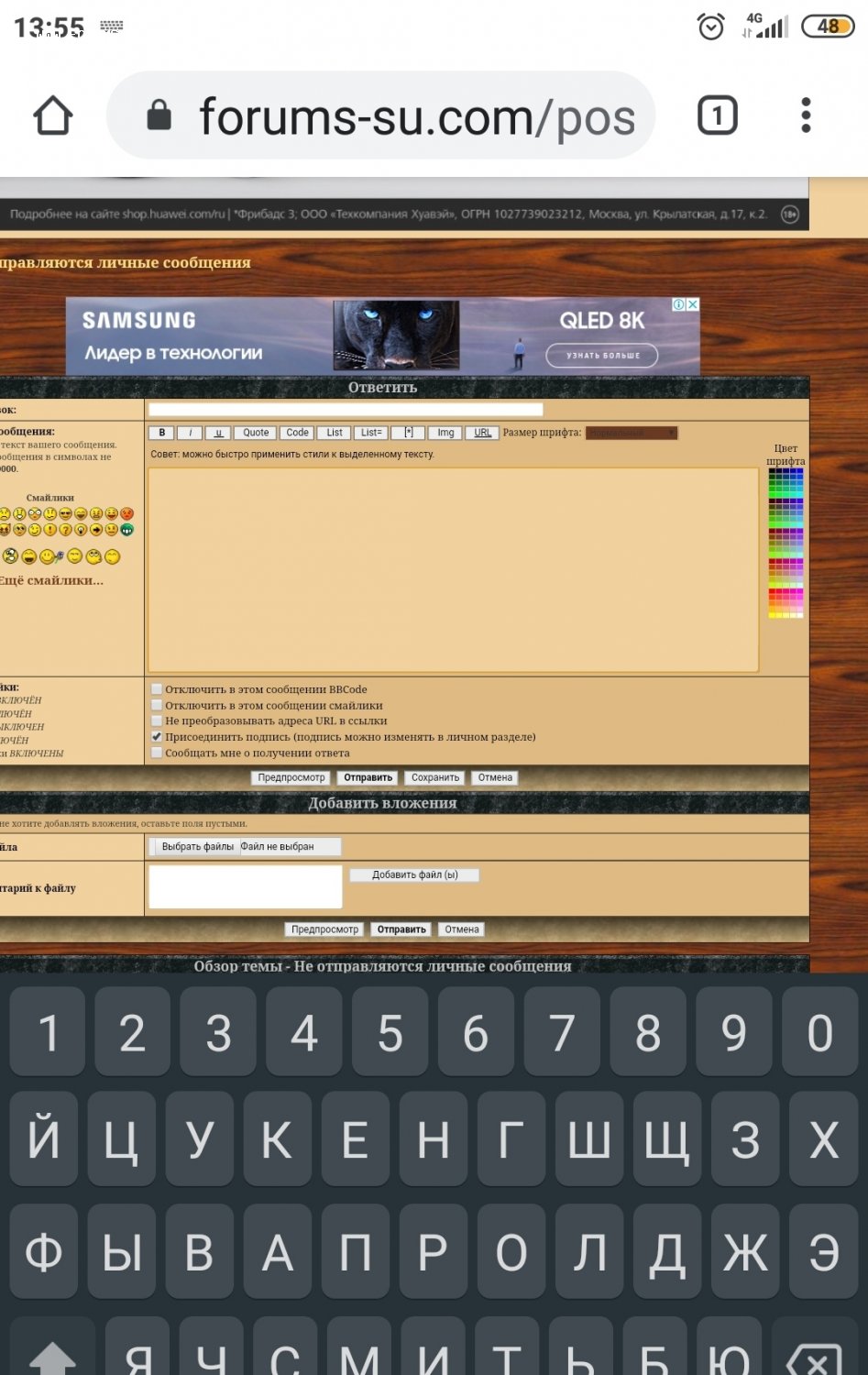Enable notification about reply checkbox
The height and width of the screenshot is (1375, 868).
pos(157,753)
